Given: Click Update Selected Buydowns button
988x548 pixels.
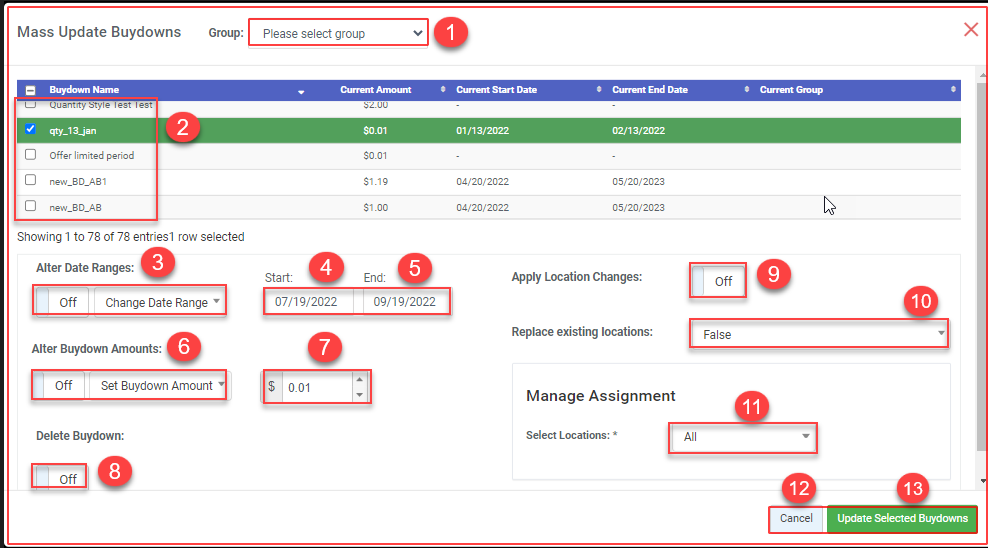Looking at the screenshot, I should [902, 518].
